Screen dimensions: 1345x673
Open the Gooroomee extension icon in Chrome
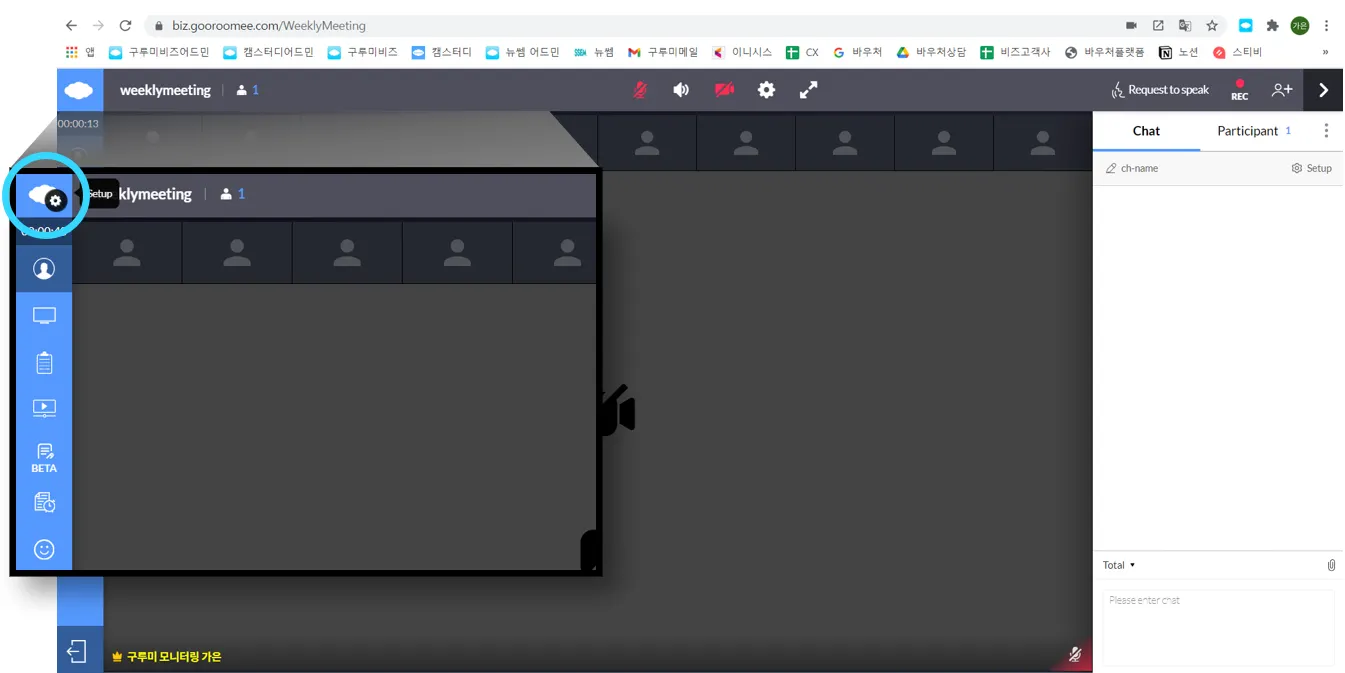[x=1246, y=25]
